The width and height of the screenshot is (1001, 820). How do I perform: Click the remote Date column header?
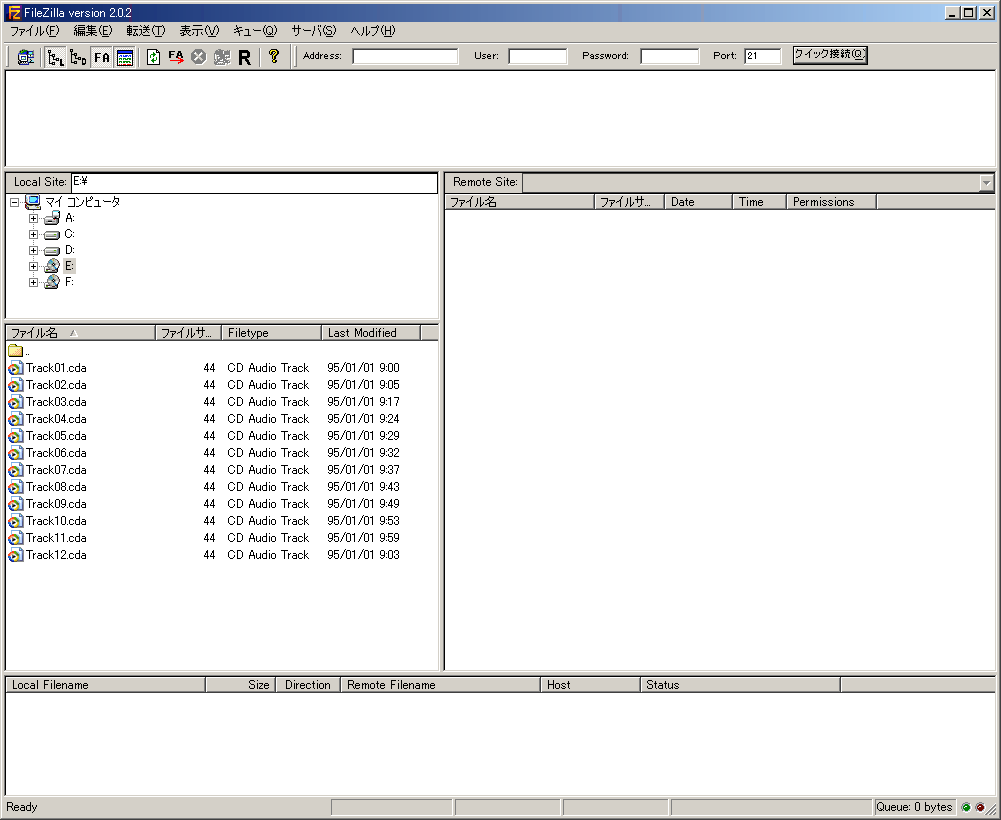(698, 202)
